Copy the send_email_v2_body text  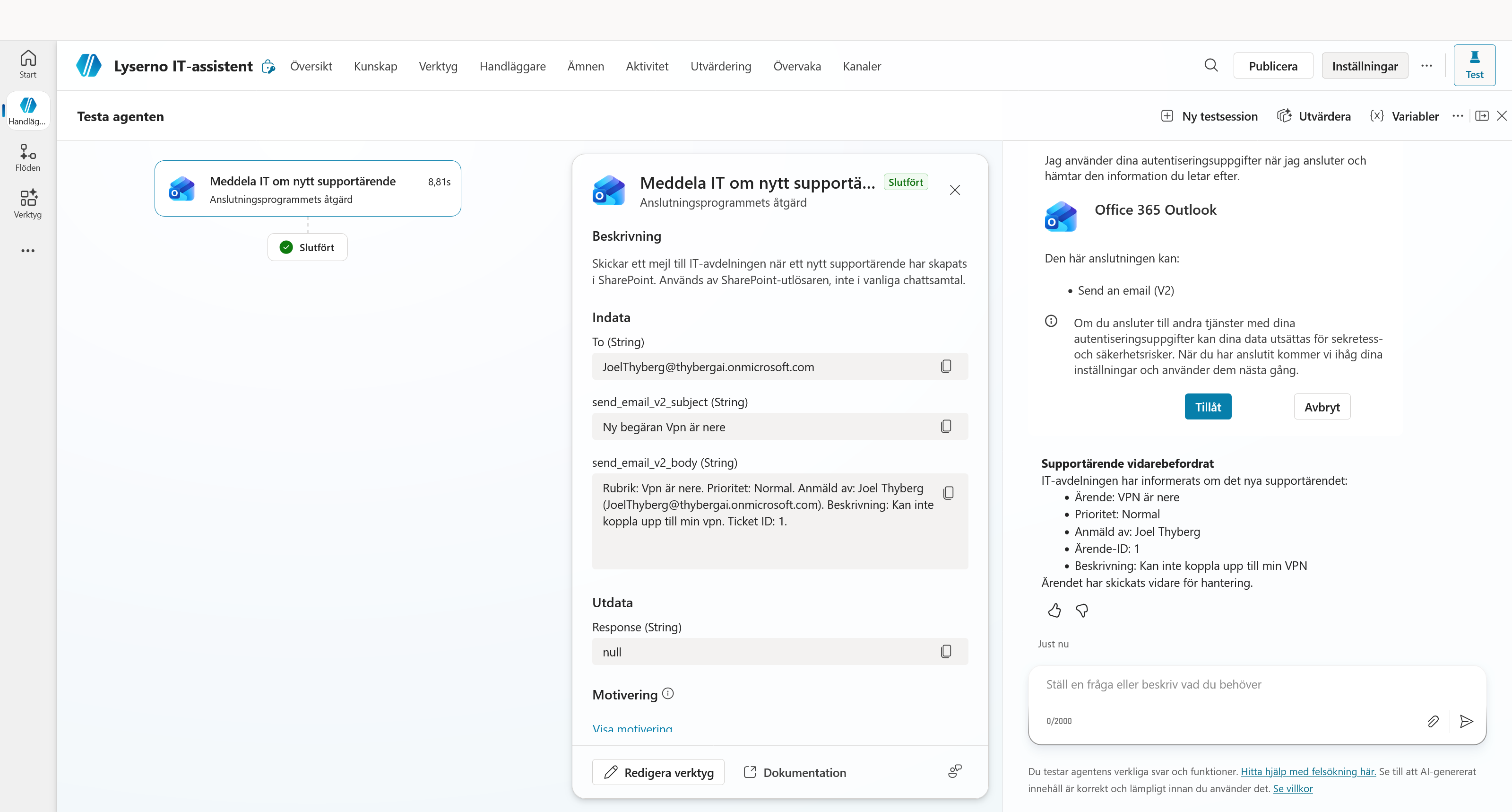[948, 493]
